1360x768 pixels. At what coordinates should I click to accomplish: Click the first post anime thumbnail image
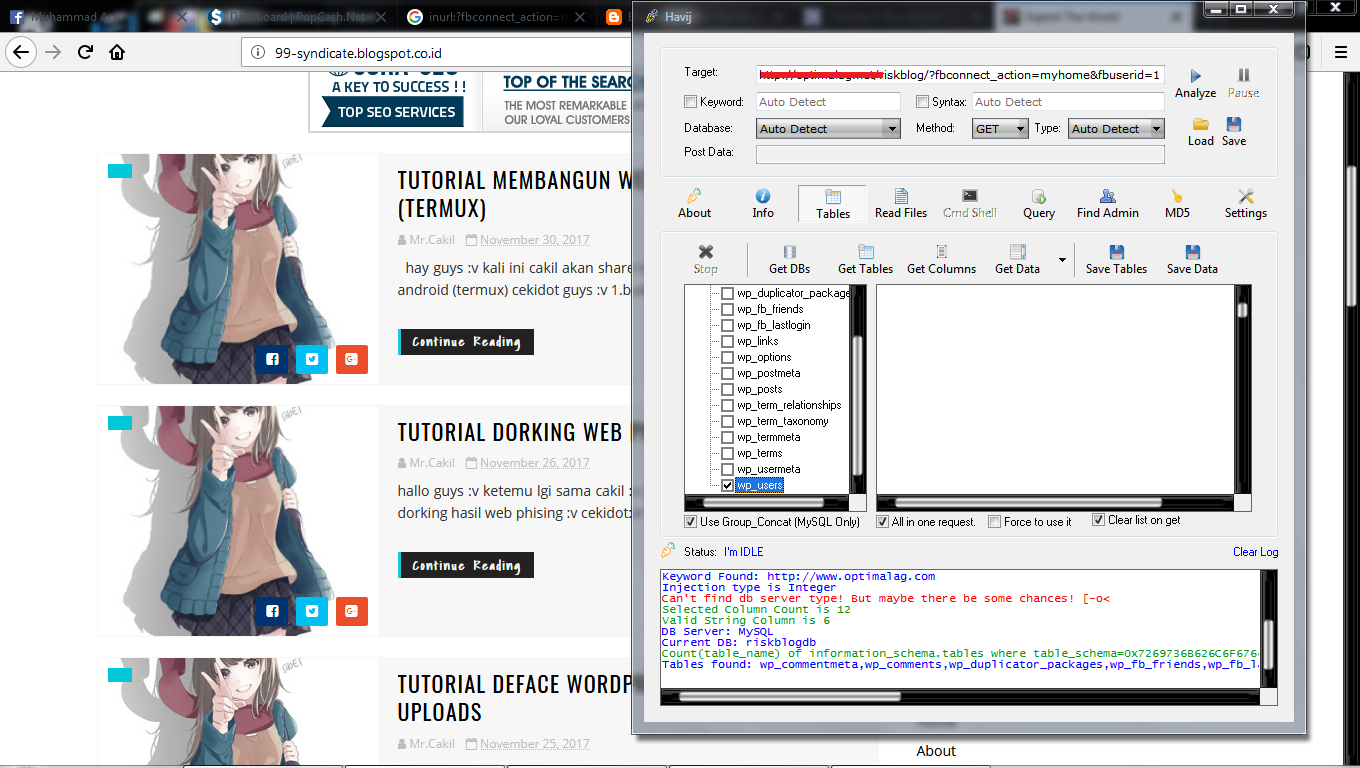pyautogui.click(x=238, y=269)
